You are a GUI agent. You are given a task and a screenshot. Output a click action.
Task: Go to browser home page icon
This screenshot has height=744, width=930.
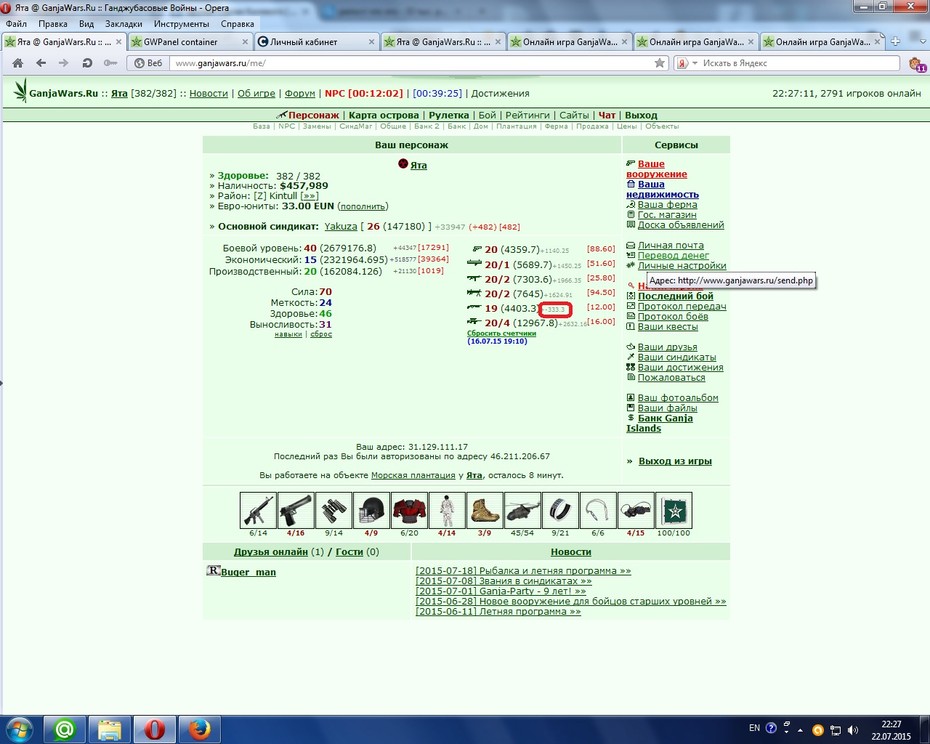click(x=18, y=63)
